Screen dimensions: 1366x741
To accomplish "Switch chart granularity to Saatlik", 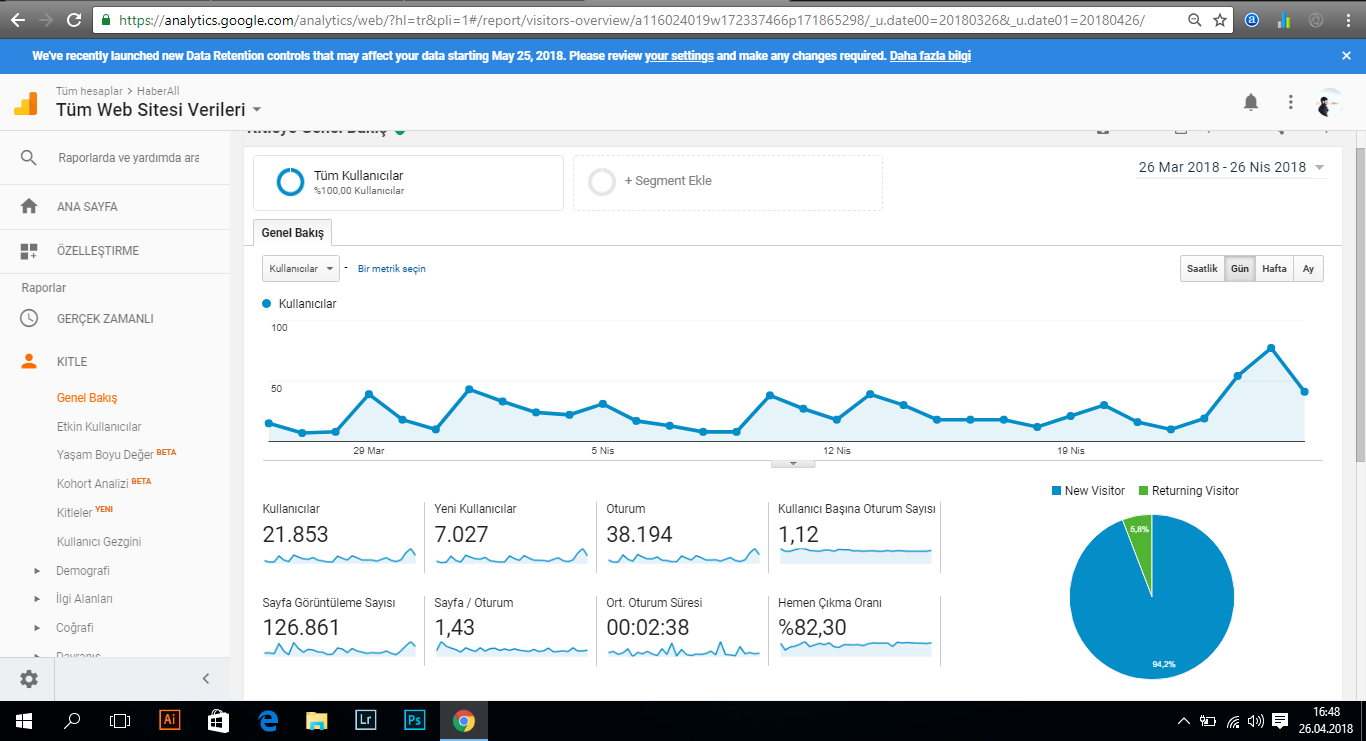I will pos(1202,269).
